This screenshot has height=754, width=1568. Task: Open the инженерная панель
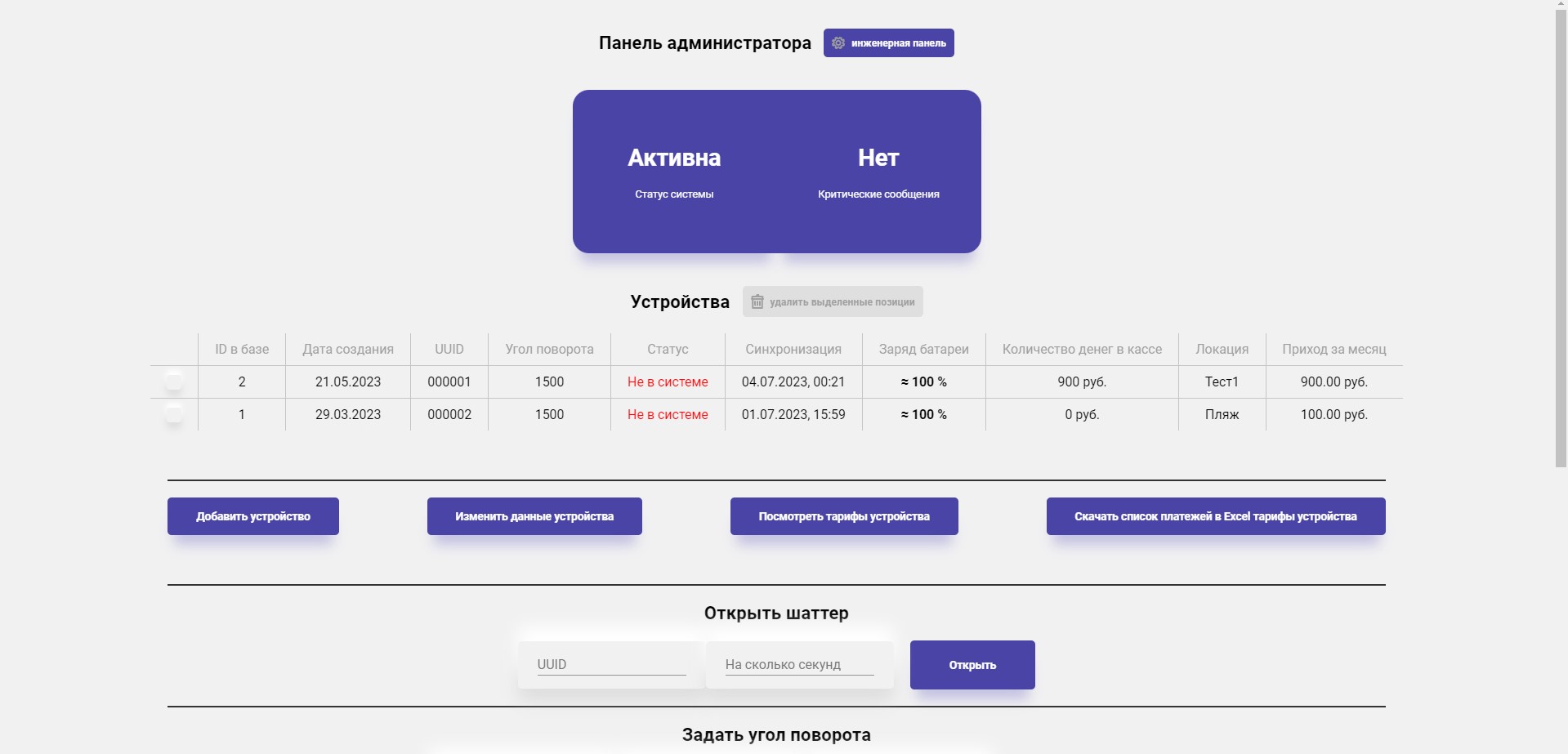[889, 43]
